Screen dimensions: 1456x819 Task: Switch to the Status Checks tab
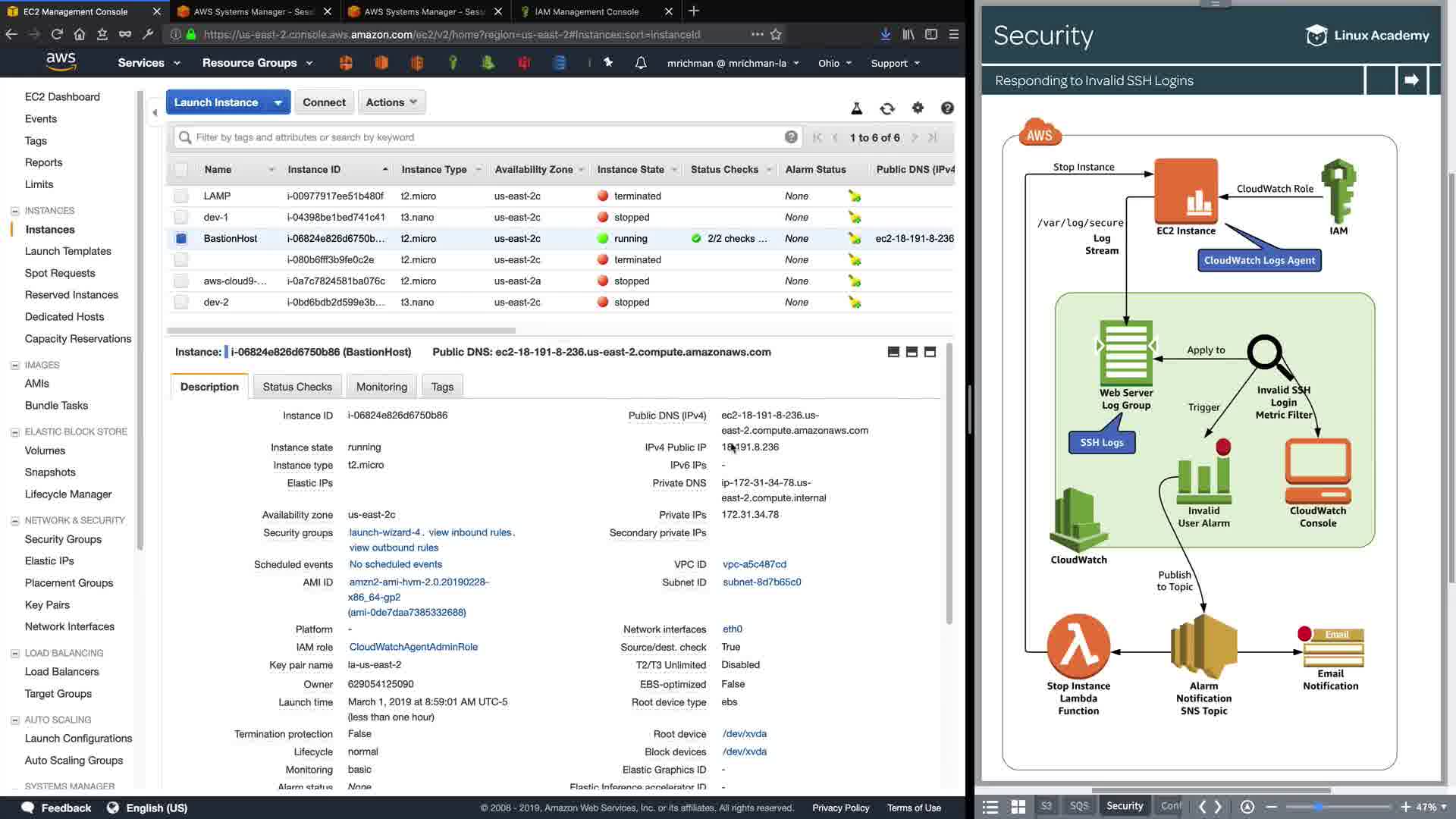[x=297, y=387]
